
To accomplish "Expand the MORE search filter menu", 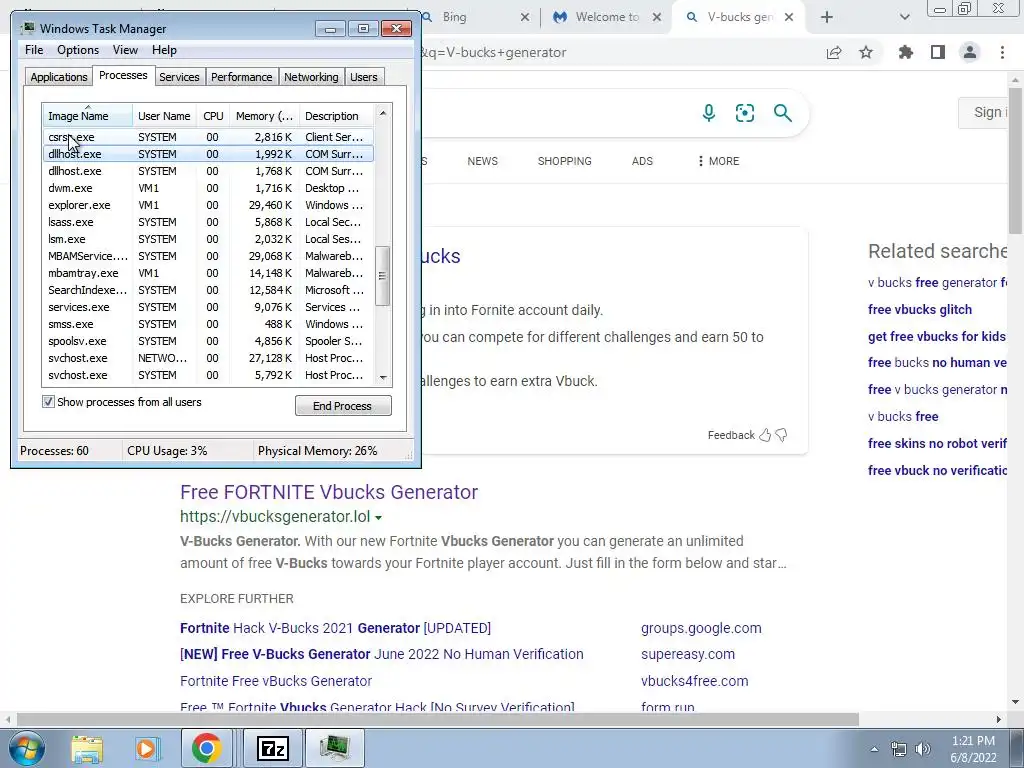I will tap(718, 161).
